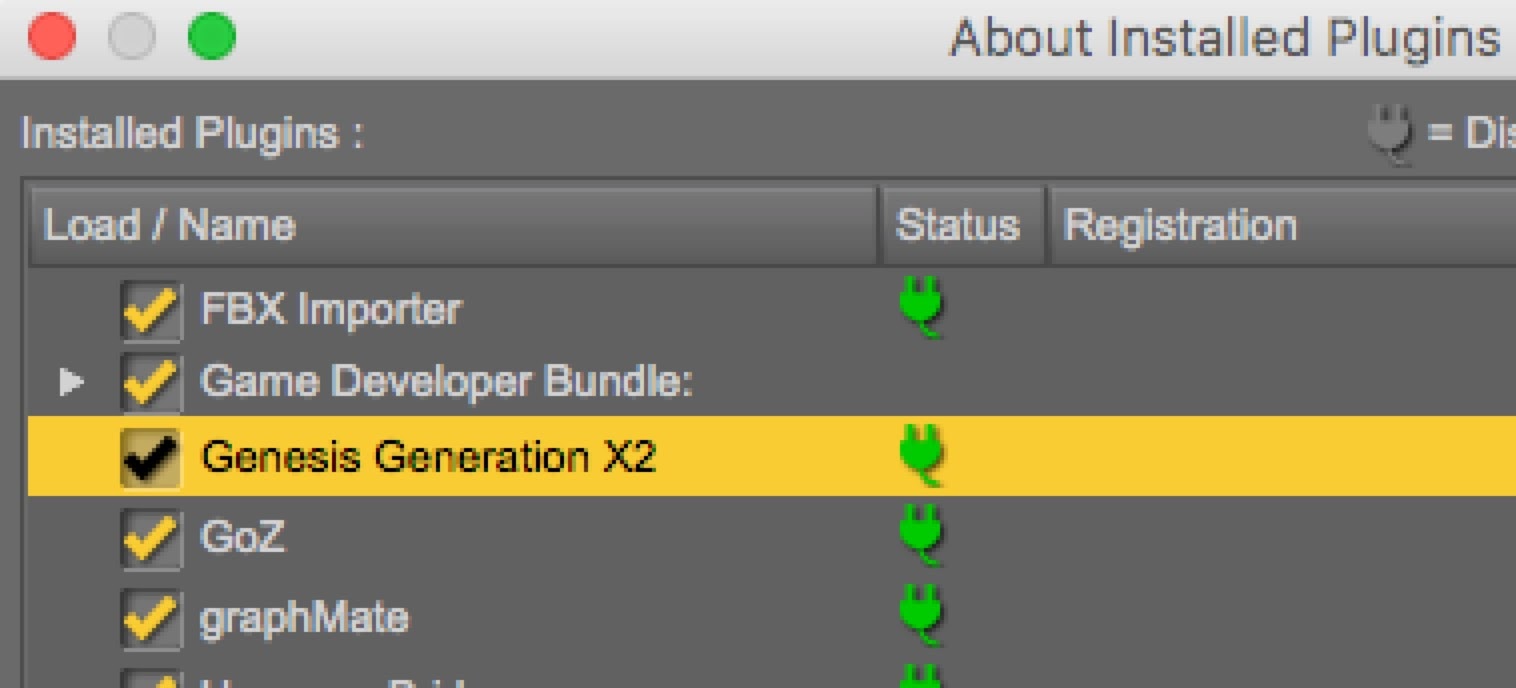Select the graphMate plugin row
The image size is (1516, 688).
304,617
